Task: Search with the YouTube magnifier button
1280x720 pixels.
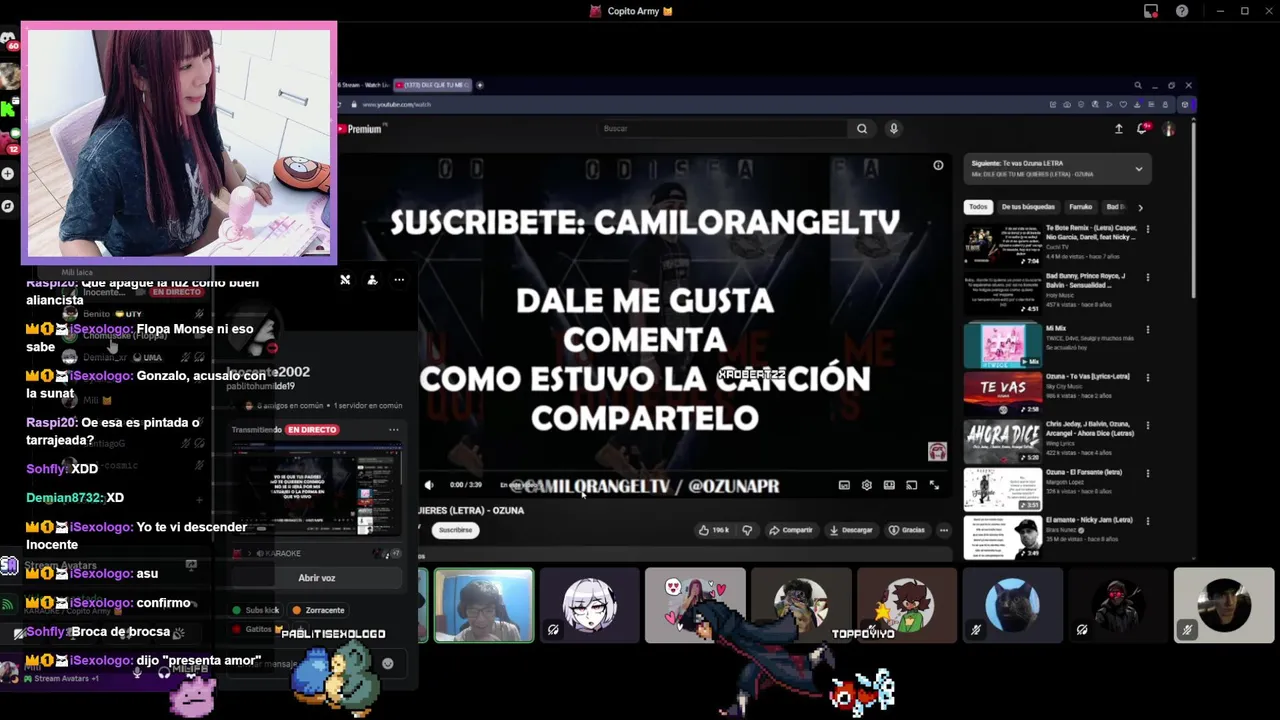Action: coord(862,128)
